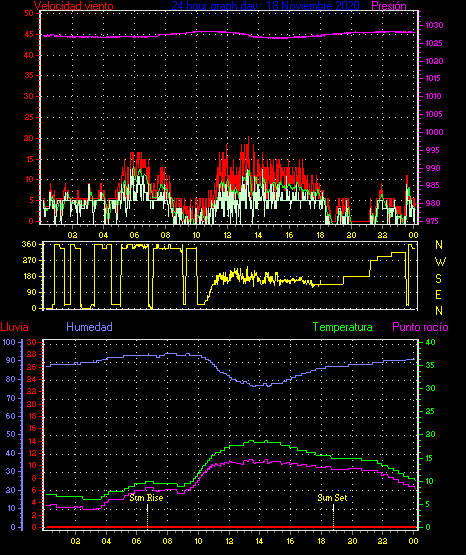Click the 50 humidity axis value
The image size is (466, 555).
[11, 434]
